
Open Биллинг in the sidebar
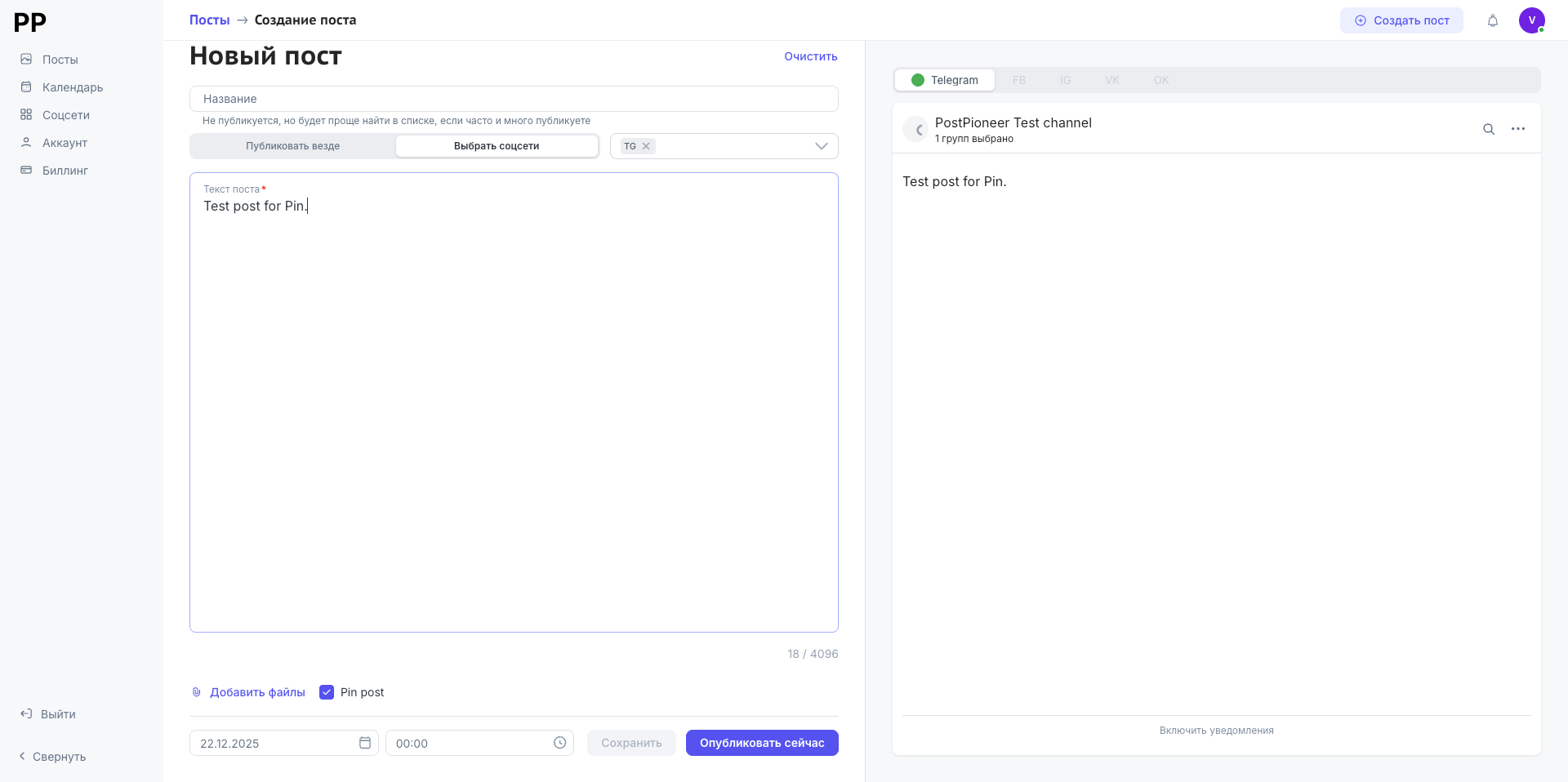(65, 171)
